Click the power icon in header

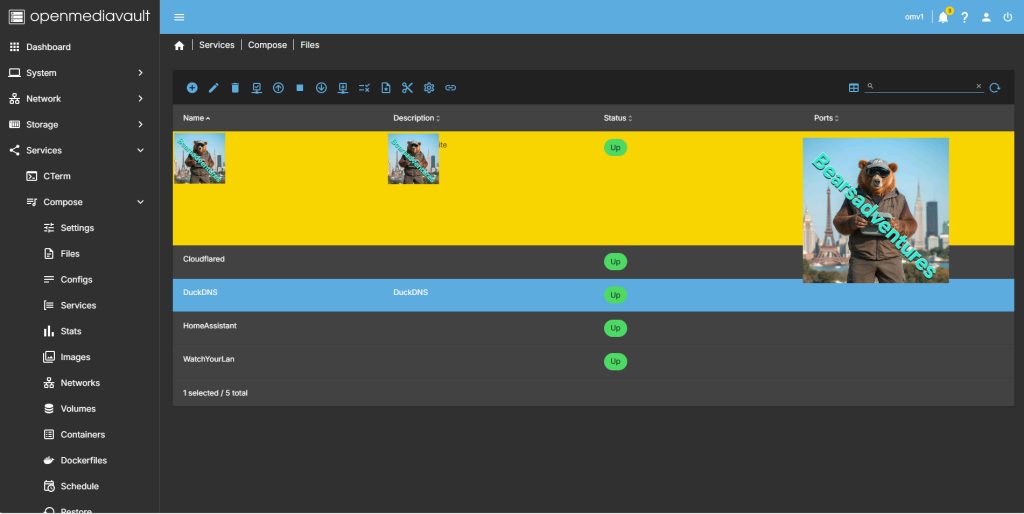tap(1007, 17)
